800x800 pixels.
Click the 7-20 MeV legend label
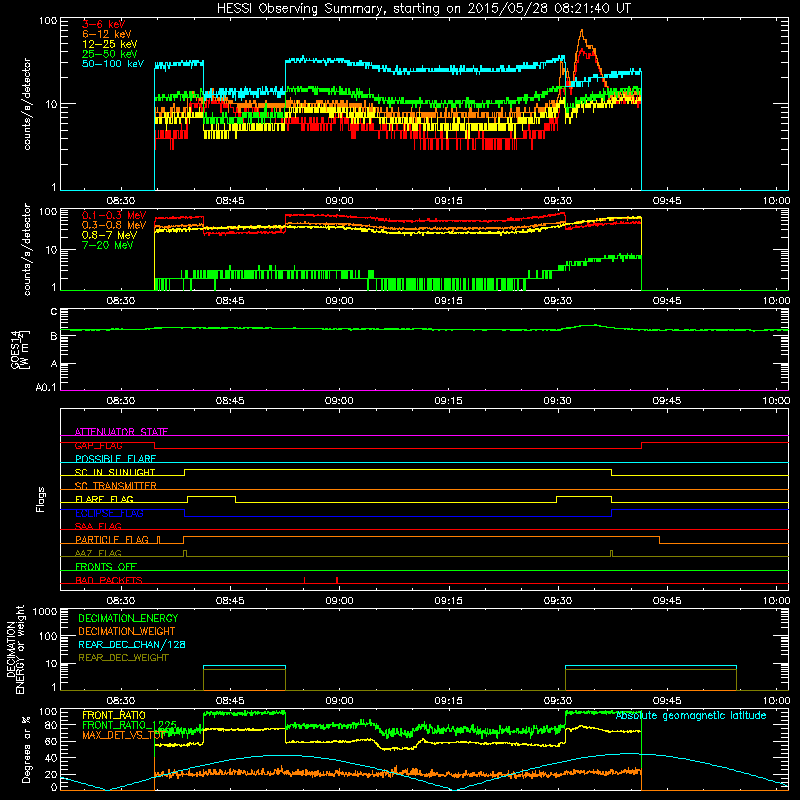coord(108,245)
